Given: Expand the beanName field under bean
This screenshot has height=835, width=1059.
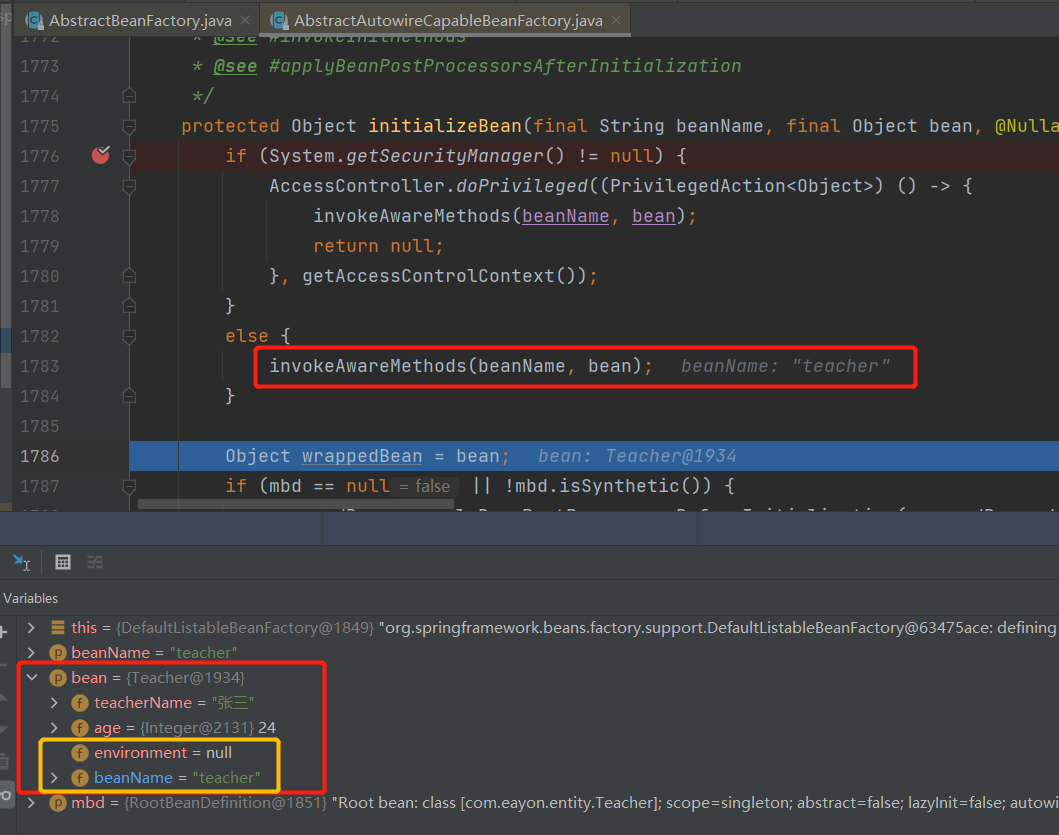Looking at the screenshot, I should [54, 778].
